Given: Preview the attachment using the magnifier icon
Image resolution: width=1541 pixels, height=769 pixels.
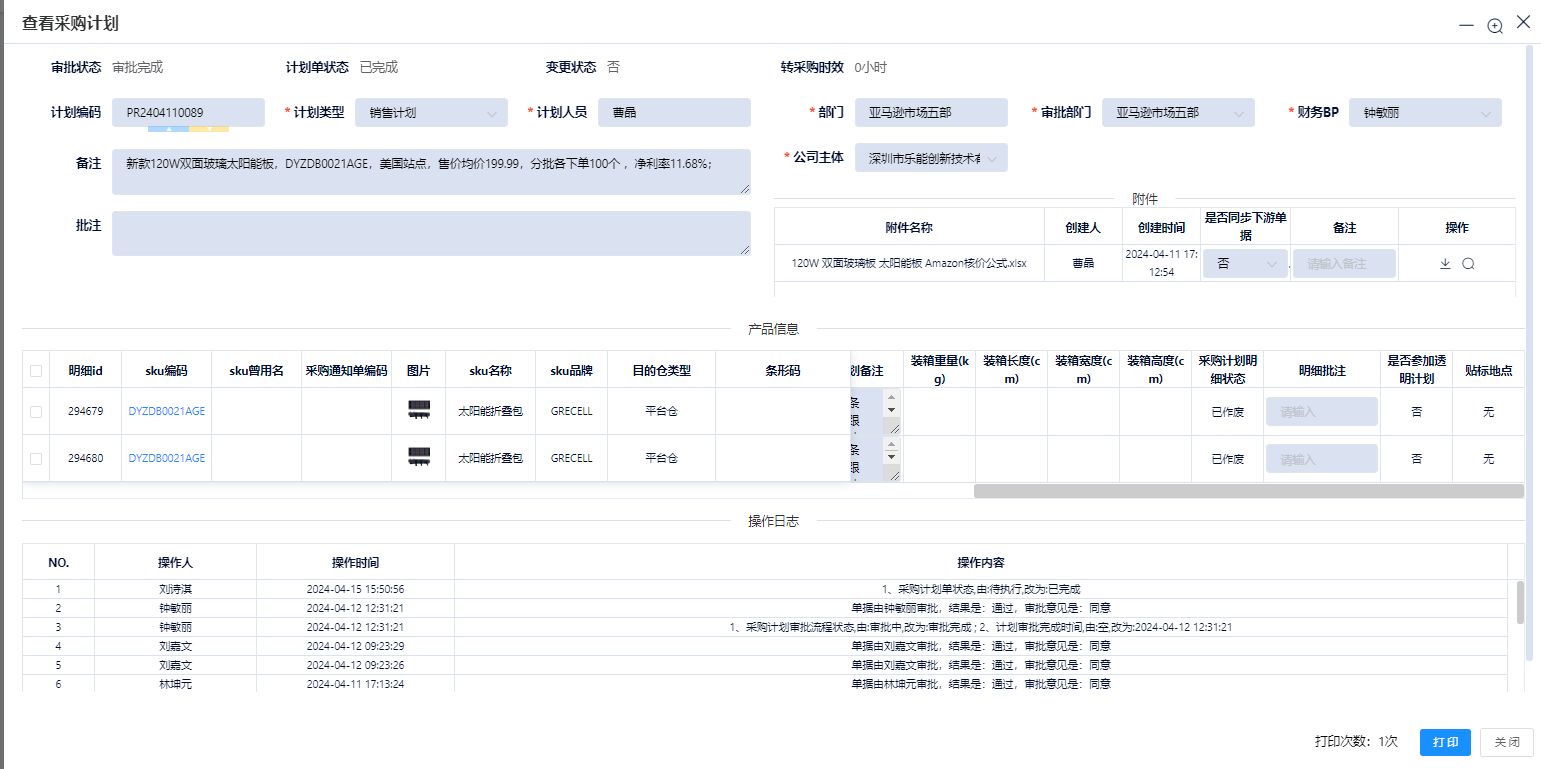Looking at the screenshot, I should [x=1468, y=263].
